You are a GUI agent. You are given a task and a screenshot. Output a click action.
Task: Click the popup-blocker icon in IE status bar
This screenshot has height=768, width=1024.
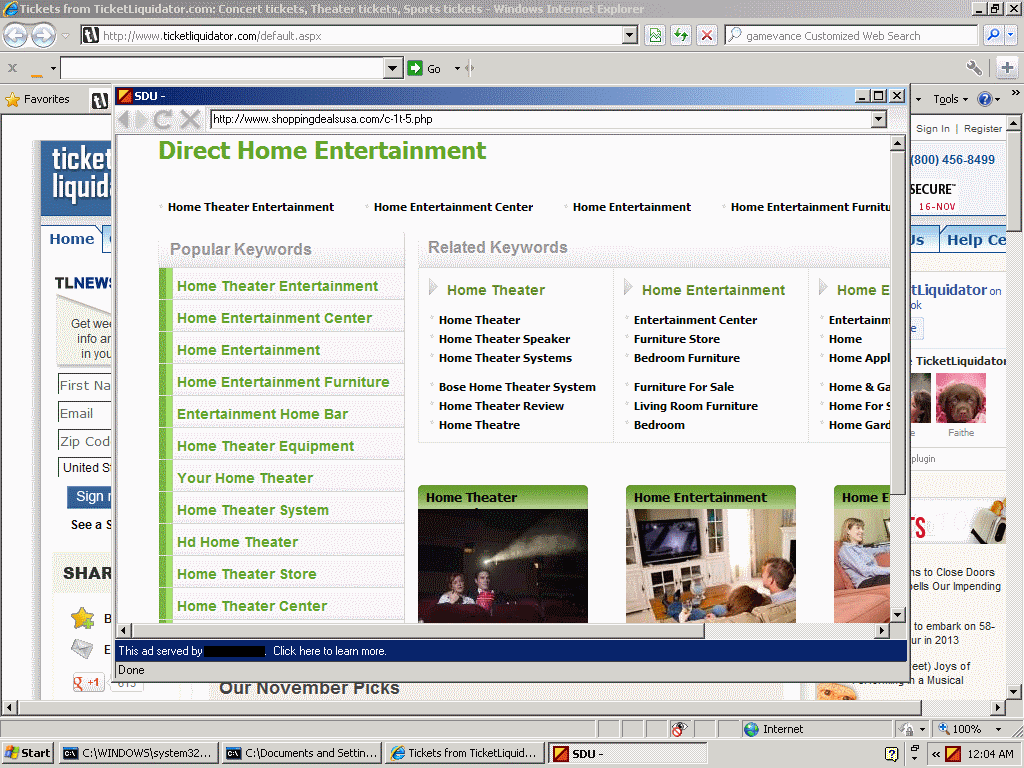click(x=679, y=729)
